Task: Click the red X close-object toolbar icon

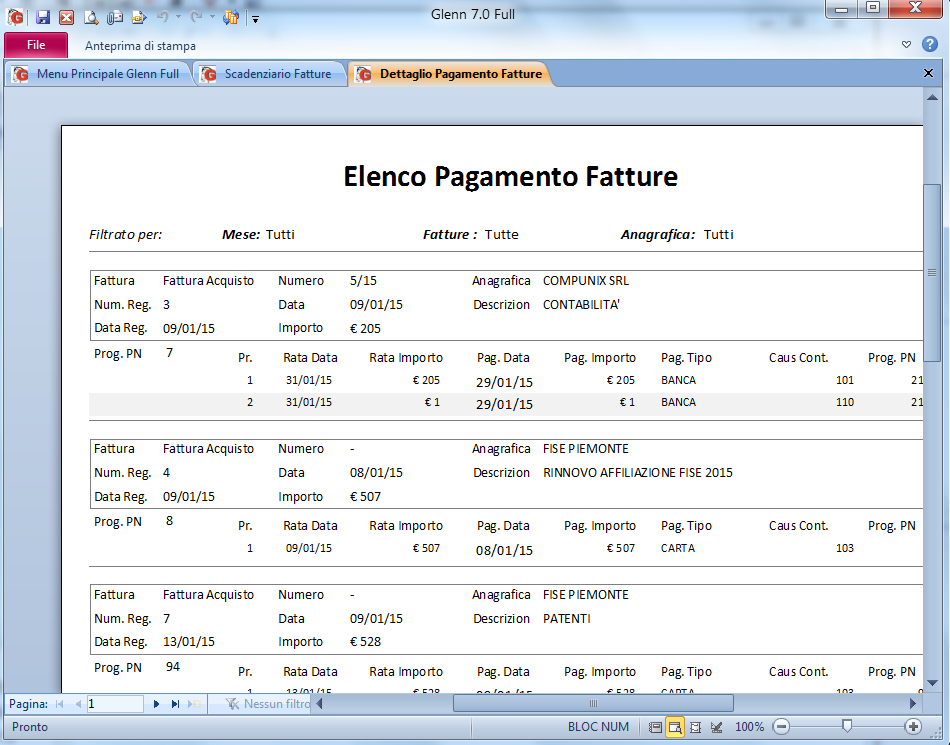Action: click(x=67, y=17)
